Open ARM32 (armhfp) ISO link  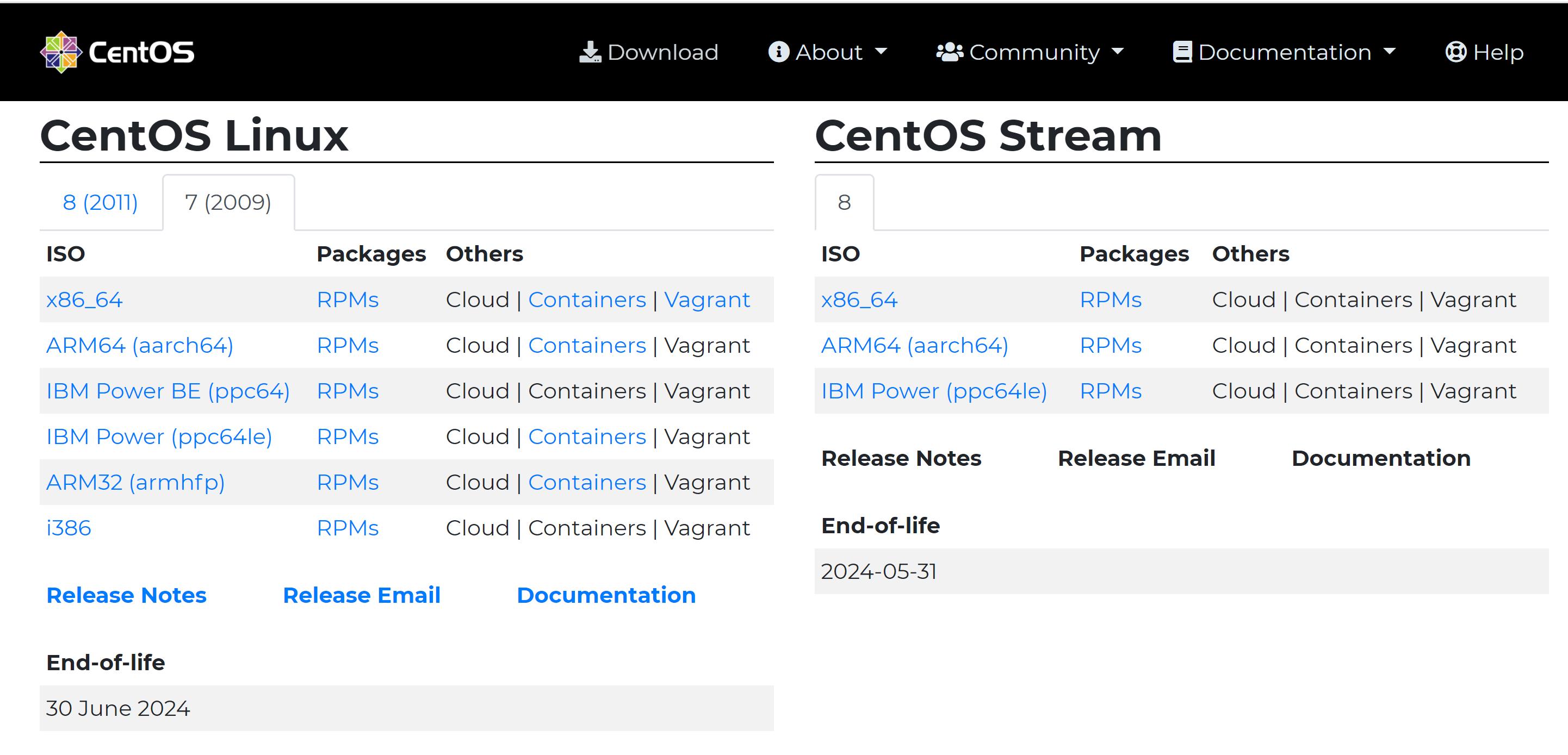[136, 482]
